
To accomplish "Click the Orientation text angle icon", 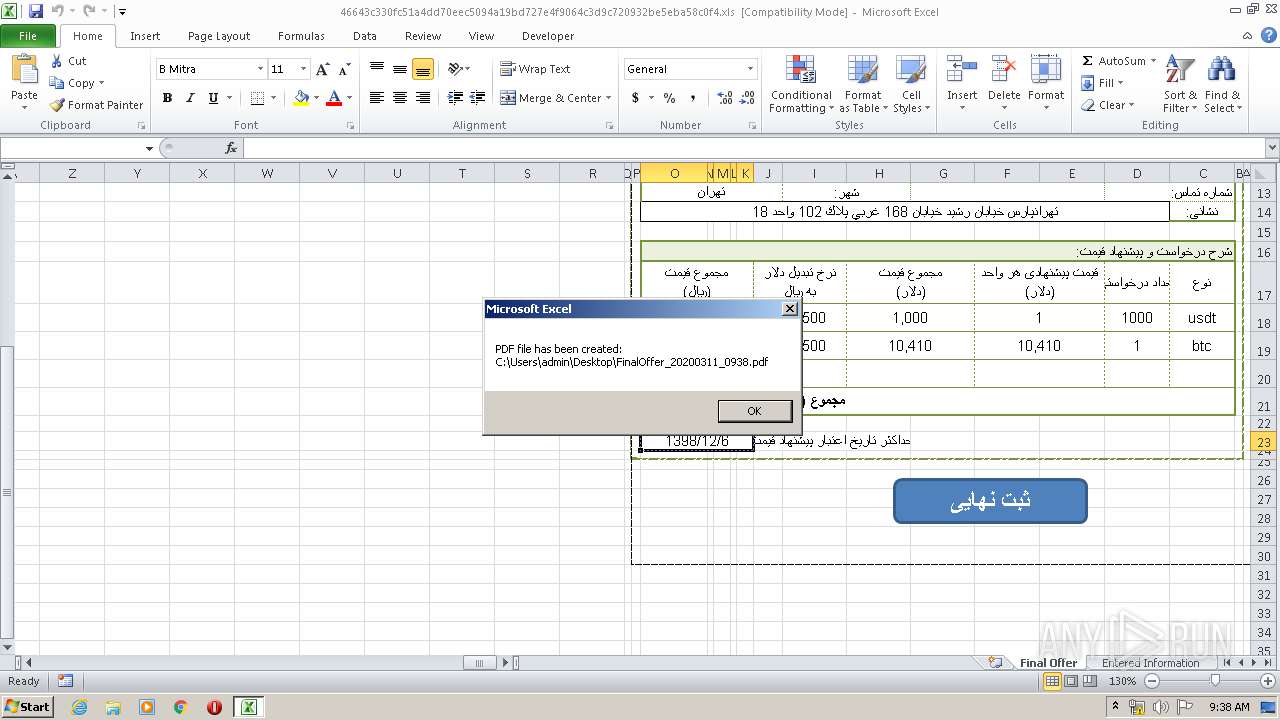I will point(455,69).
